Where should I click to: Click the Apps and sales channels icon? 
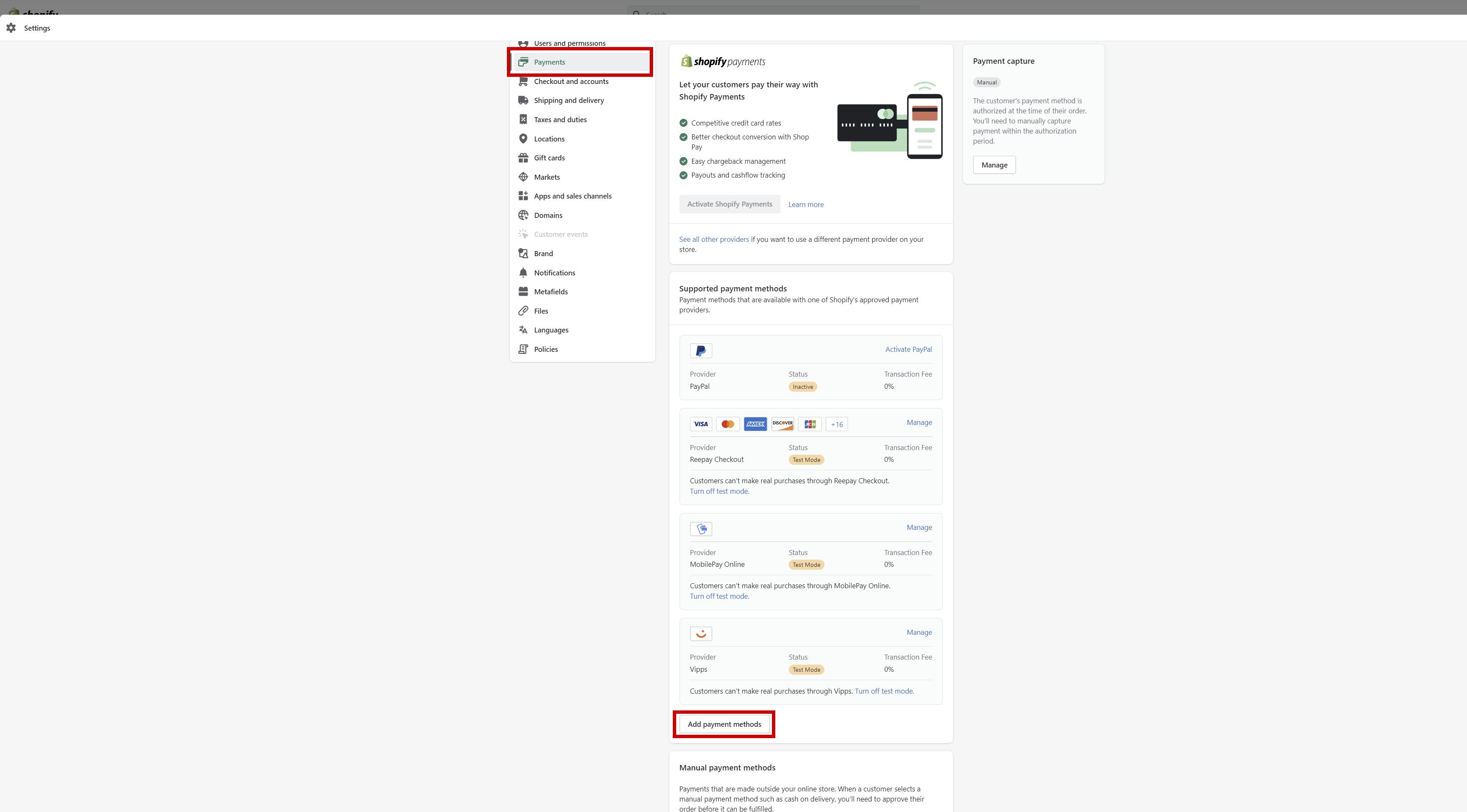coord(523,196)
